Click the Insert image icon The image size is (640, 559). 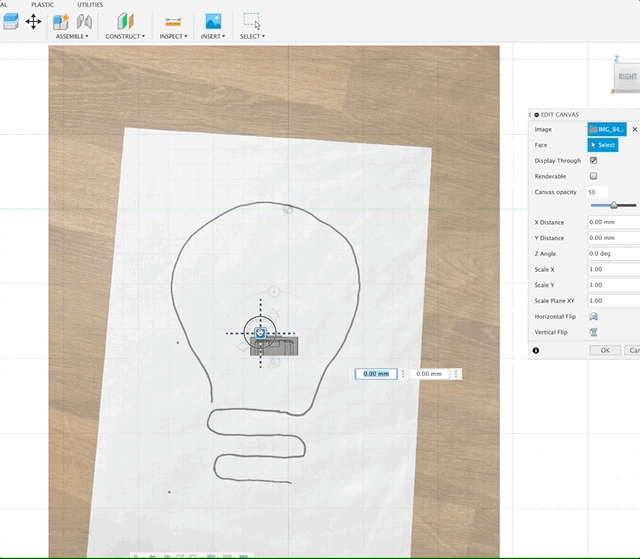coord(213,21)
